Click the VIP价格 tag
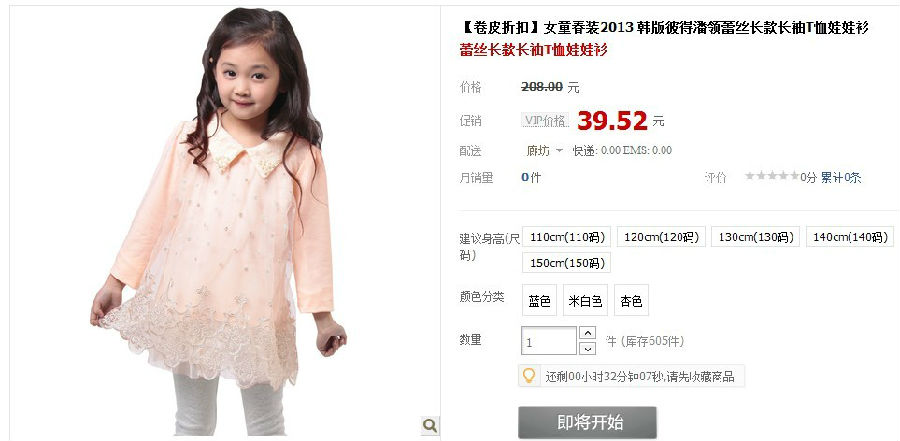The width and height of the screenshot is (900, 441). [x=545, y=121]
